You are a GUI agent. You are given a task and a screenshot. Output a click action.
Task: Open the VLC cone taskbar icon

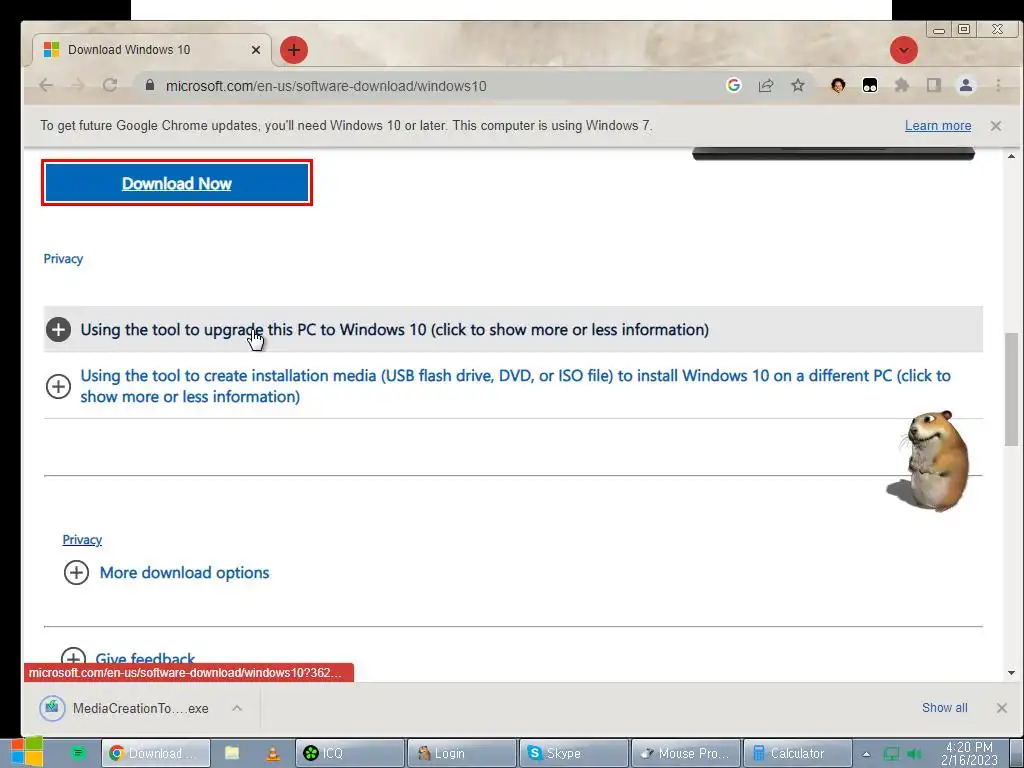click(x=273, y=753)
